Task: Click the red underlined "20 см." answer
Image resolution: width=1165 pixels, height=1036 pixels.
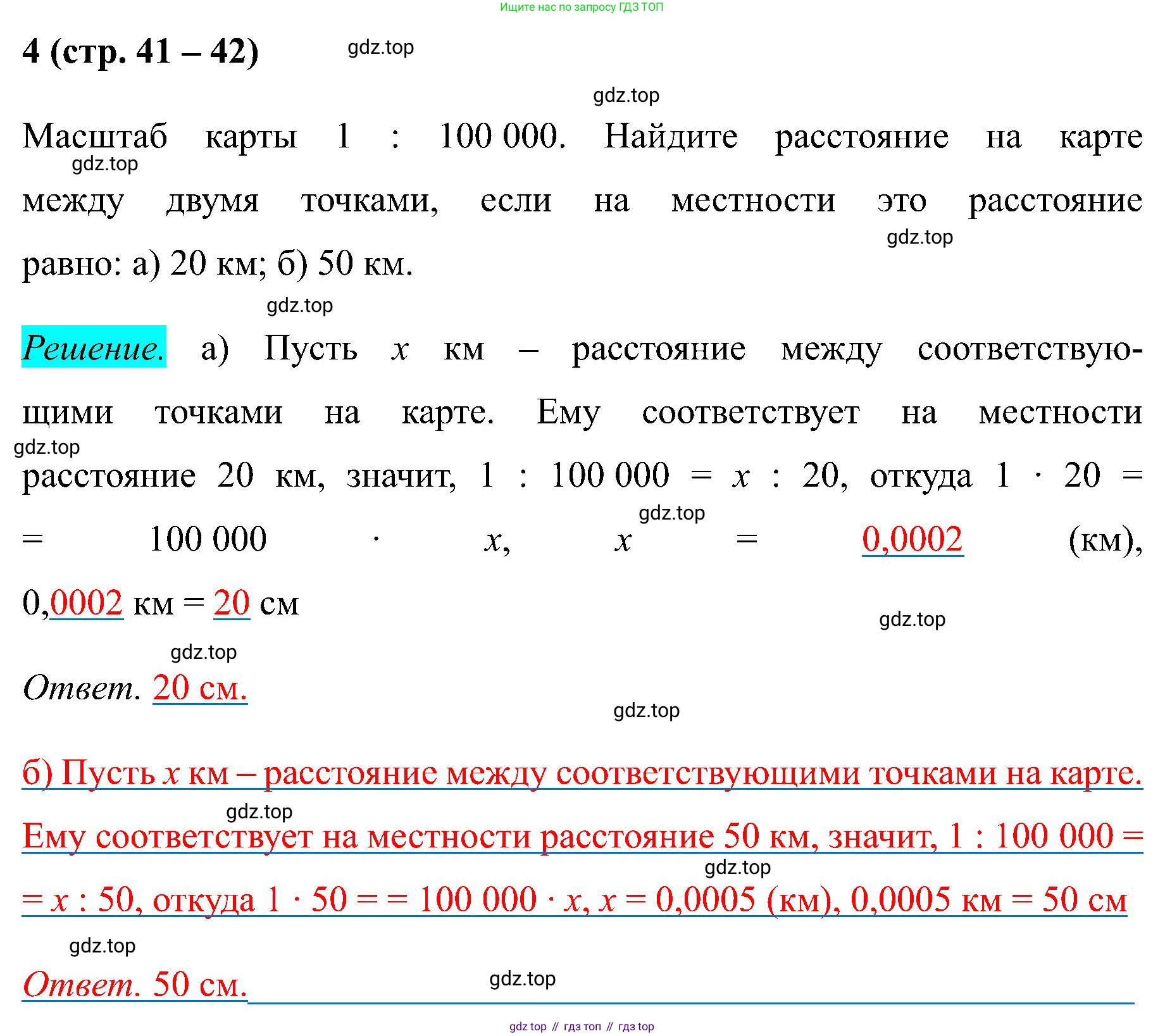Action: tap(199, 688)
